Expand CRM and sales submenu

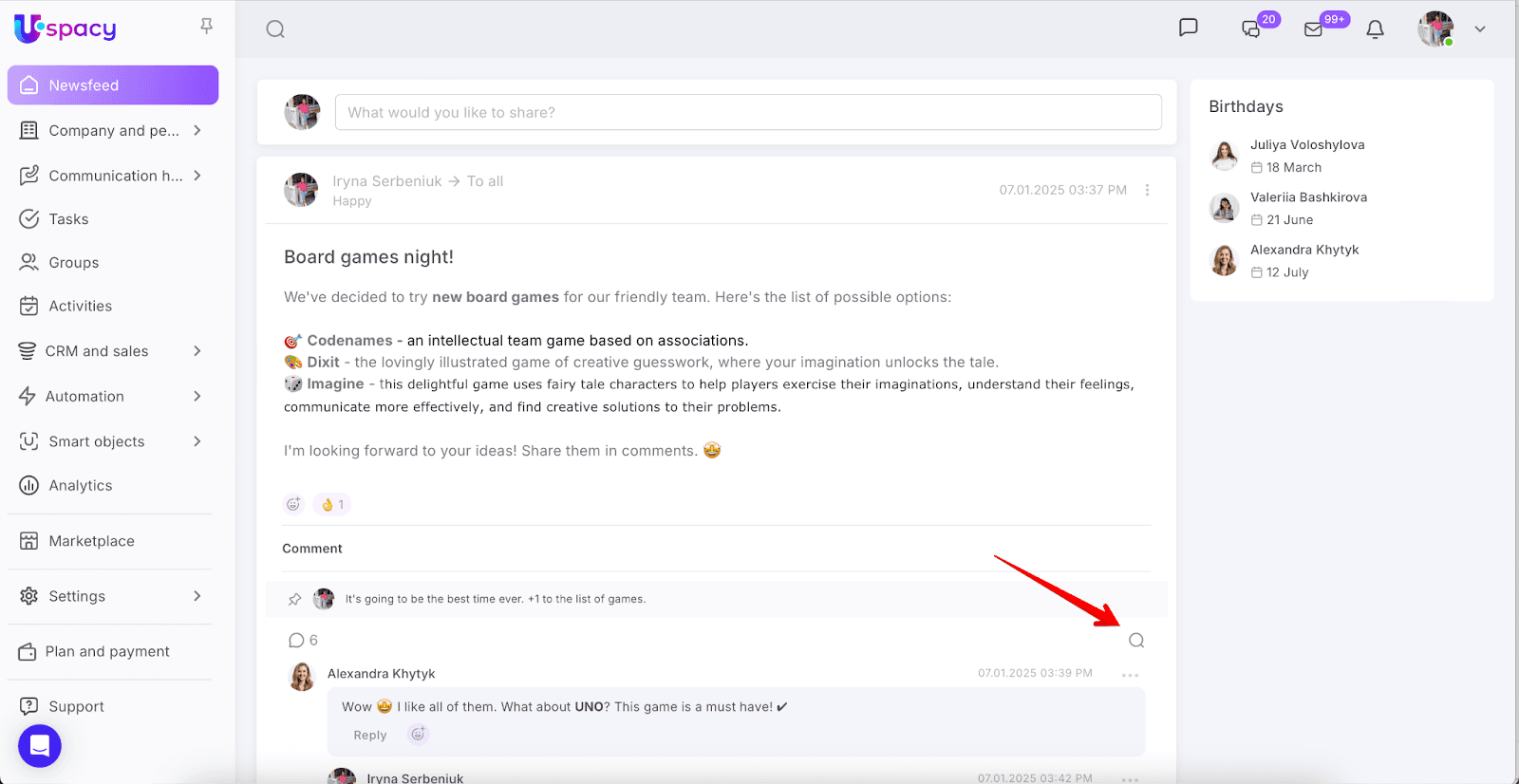click(197, 351)
